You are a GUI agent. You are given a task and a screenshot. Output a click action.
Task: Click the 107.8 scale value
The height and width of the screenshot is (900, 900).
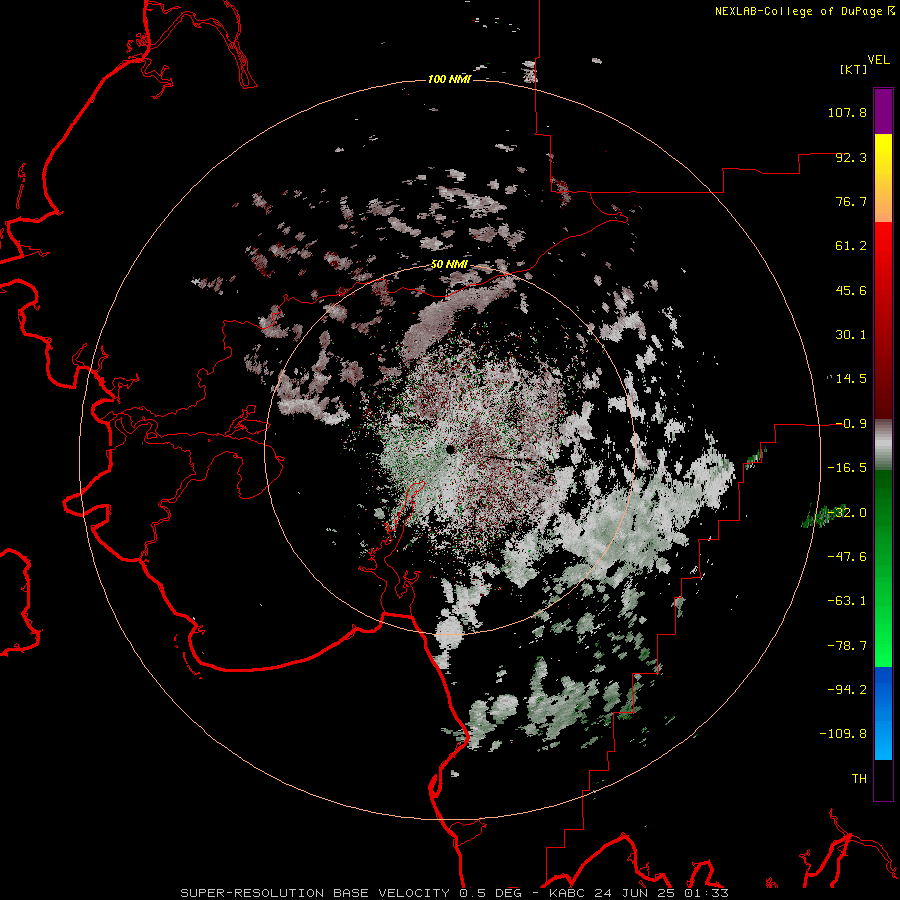tap(847, 112)
